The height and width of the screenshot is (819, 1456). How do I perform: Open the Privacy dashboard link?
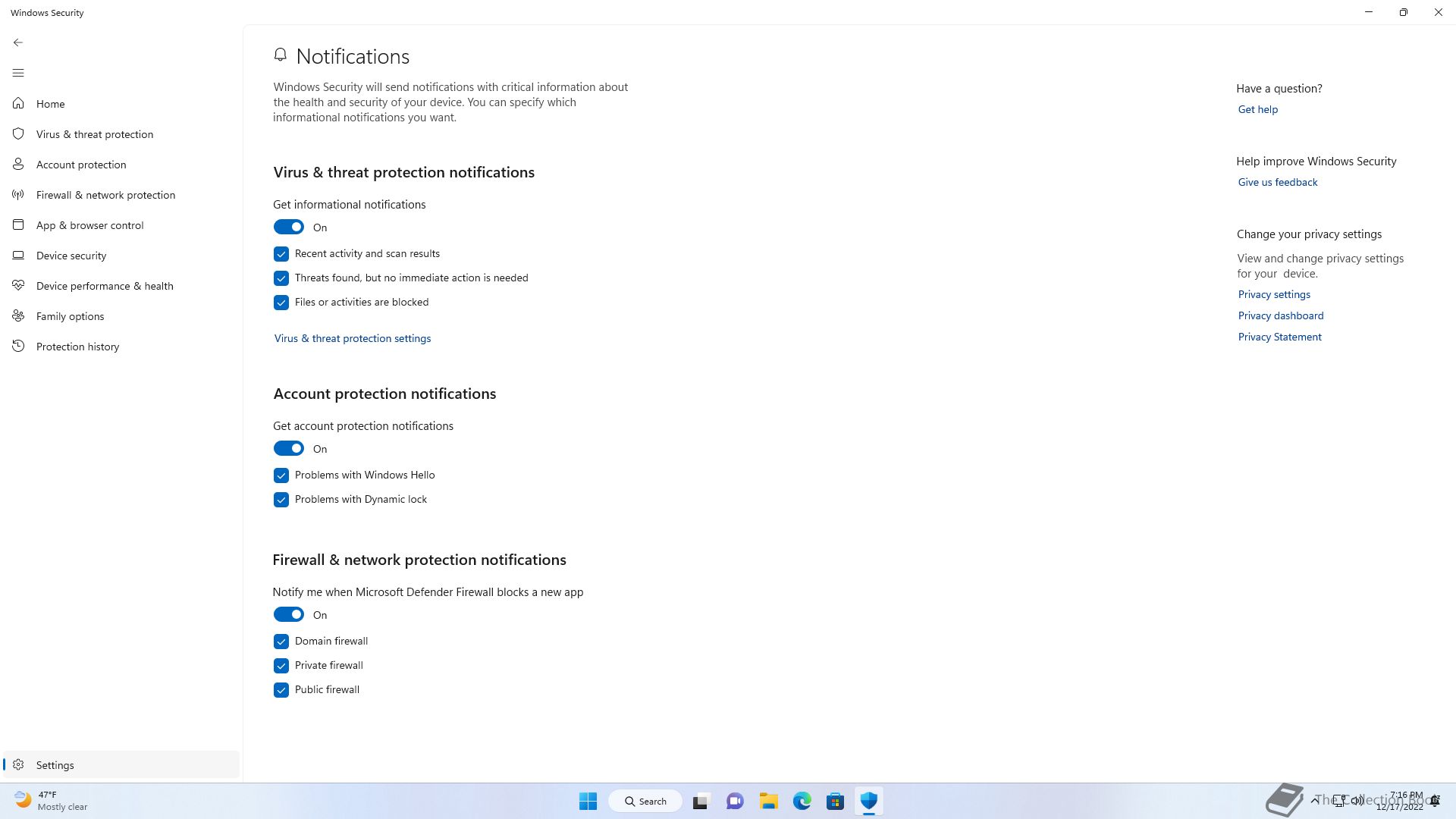1281,315
